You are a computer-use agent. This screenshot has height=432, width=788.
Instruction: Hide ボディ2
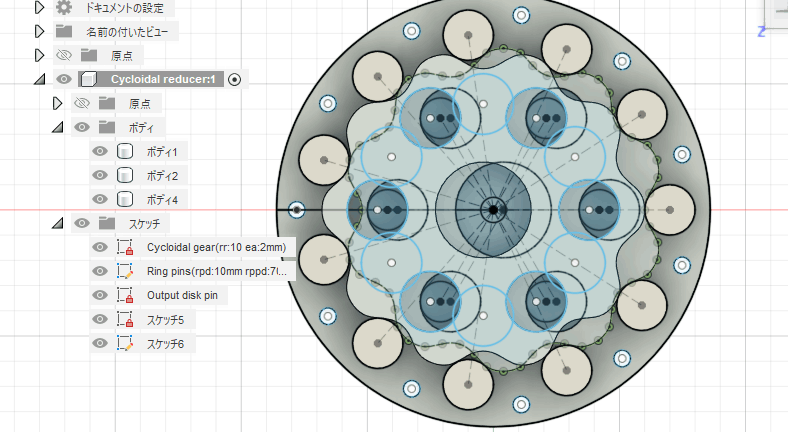(x=100, y=175)
